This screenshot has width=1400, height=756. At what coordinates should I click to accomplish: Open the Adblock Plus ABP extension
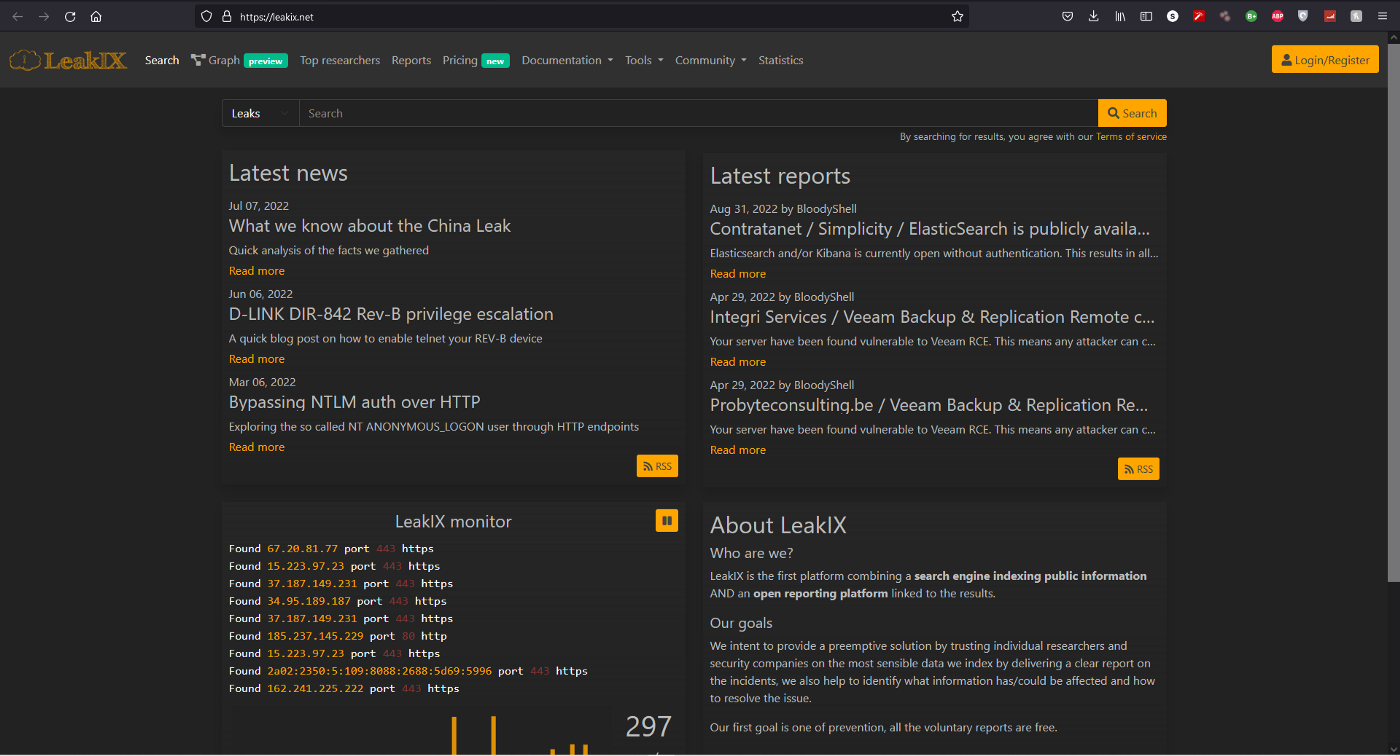[x=1277, y=16]
